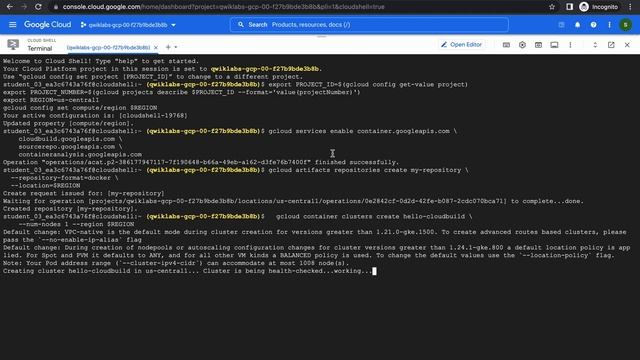Open the qwiklabs-gcp project picker dropdown

(128, 25)
